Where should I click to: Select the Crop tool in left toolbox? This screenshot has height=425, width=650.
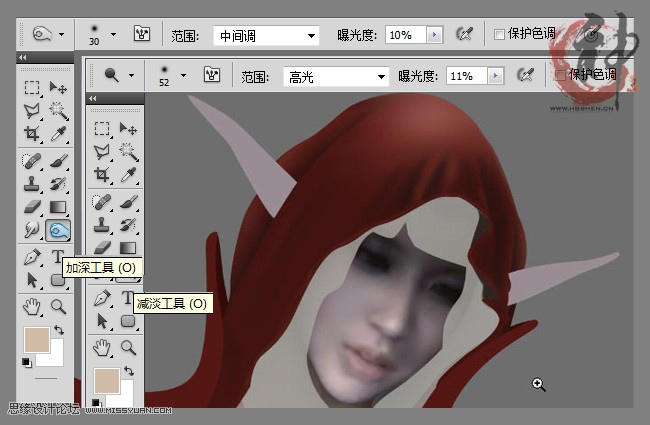coord(32,134)
